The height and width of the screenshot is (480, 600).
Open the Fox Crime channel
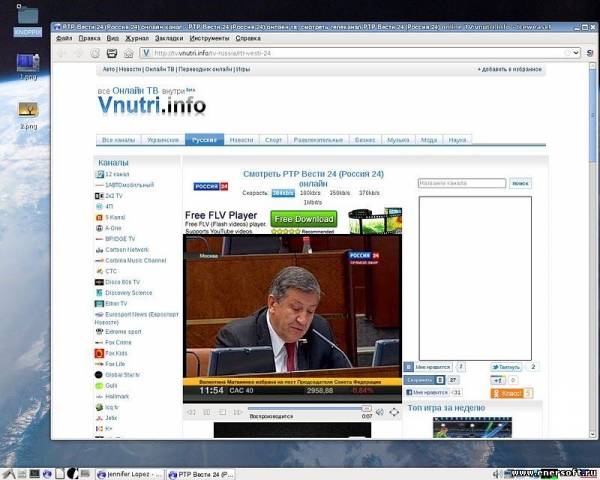[x=118, y=342]
